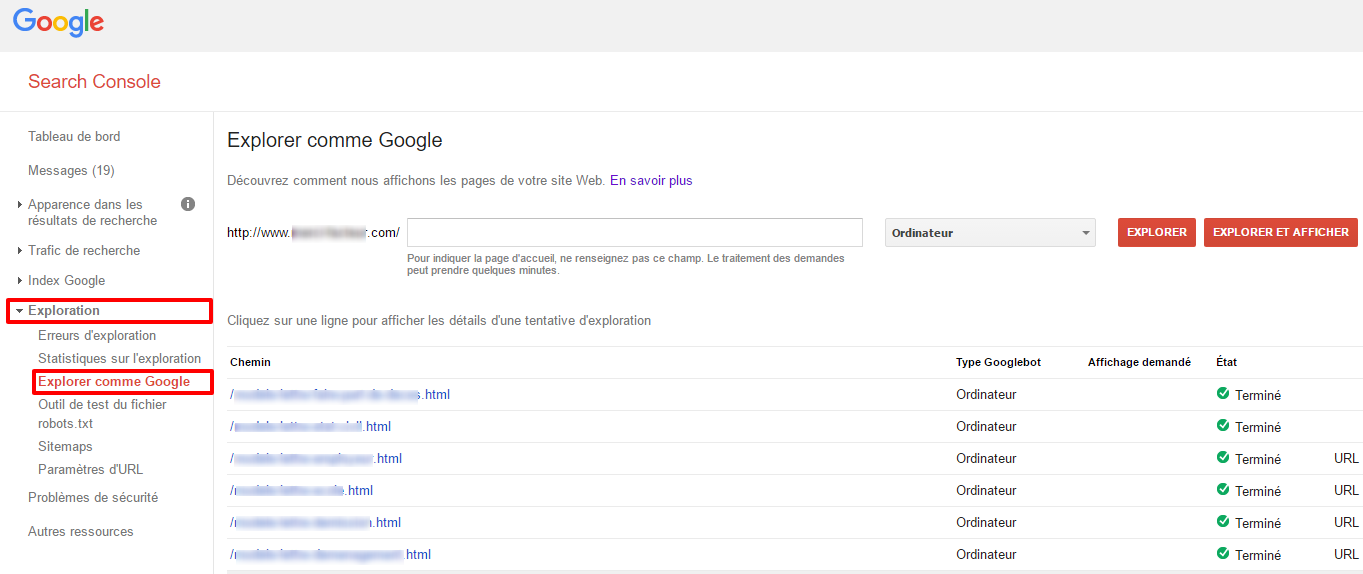Select Explorer comme Google in sidebar
The width and height of the screenshot is (1363, 574).
(x=114, y=381)
